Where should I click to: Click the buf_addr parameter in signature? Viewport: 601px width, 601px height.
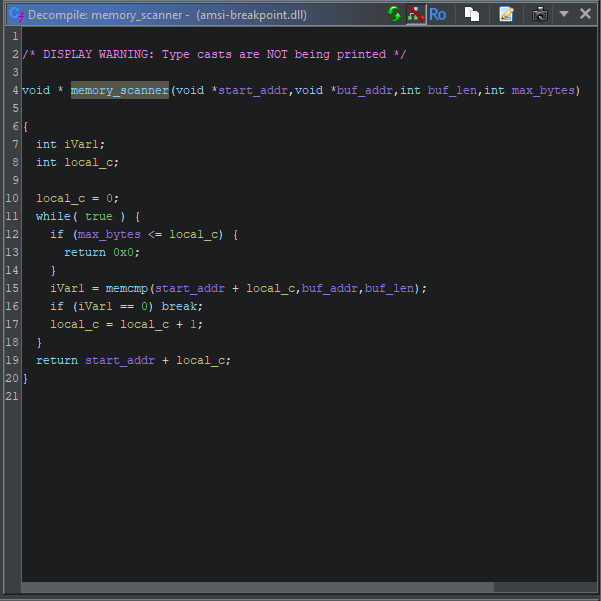(x=365, y=90)
